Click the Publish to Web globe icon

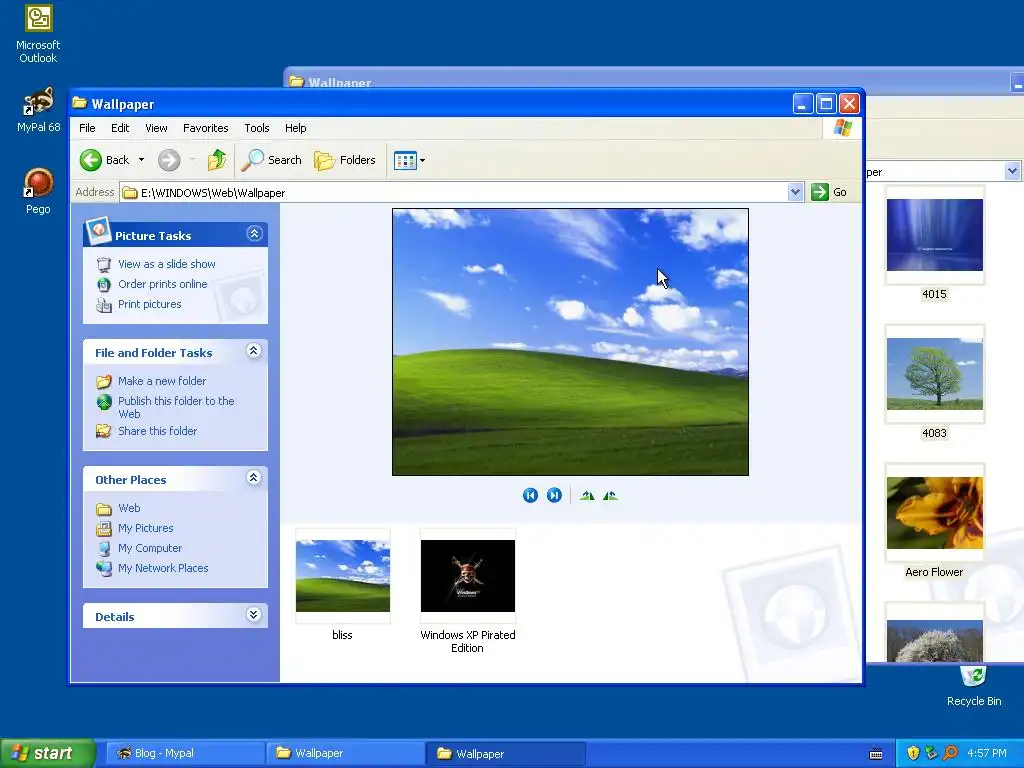pyautogui.click(x=104, y=402)
